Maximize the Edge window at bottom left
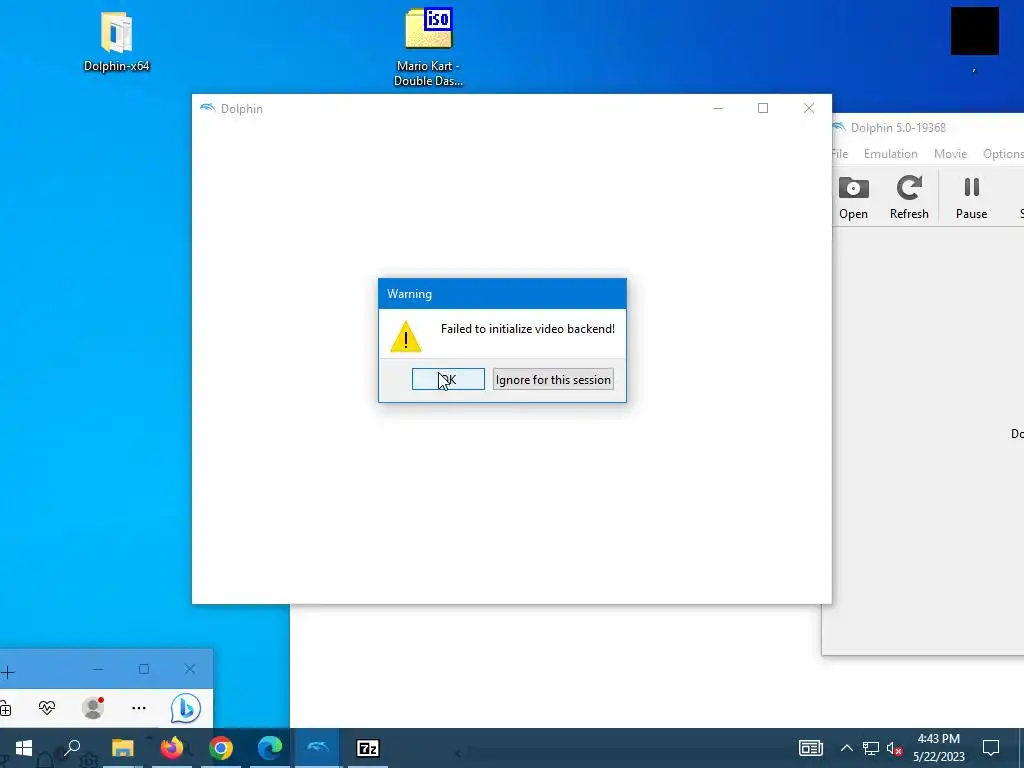1024x768 pixels. coord(144,669)
